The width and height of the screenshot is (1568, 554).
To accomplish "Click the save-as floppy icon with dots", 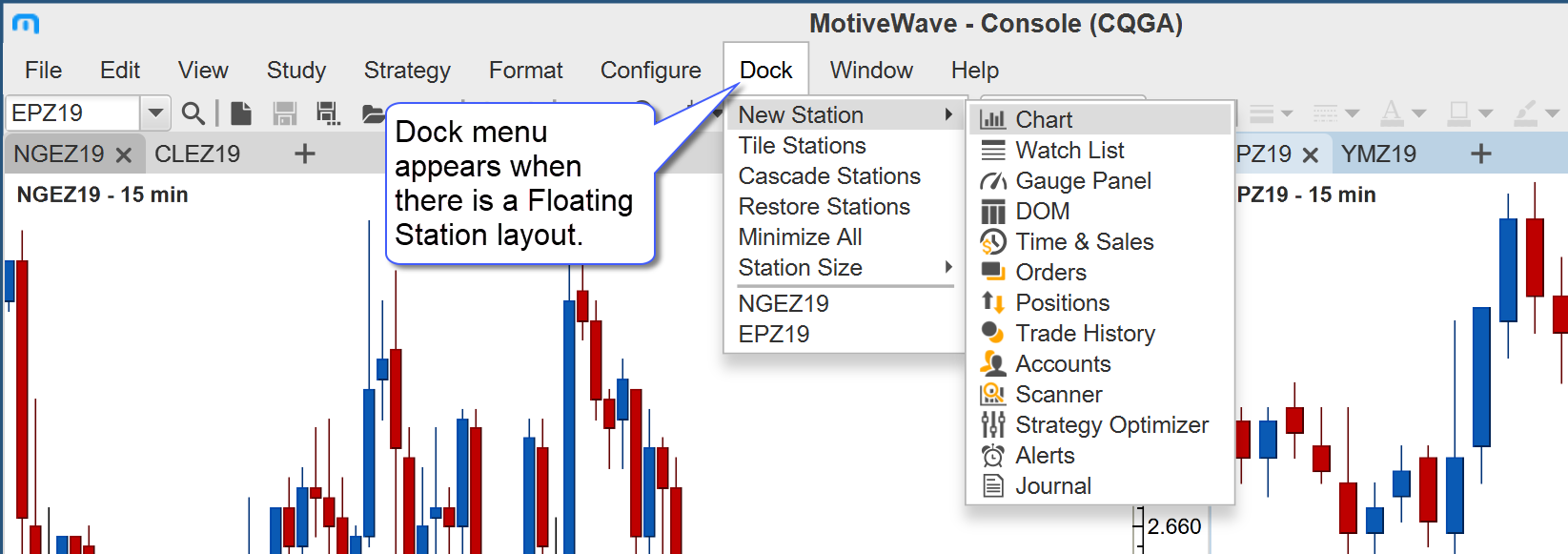I will coord(328,113).
